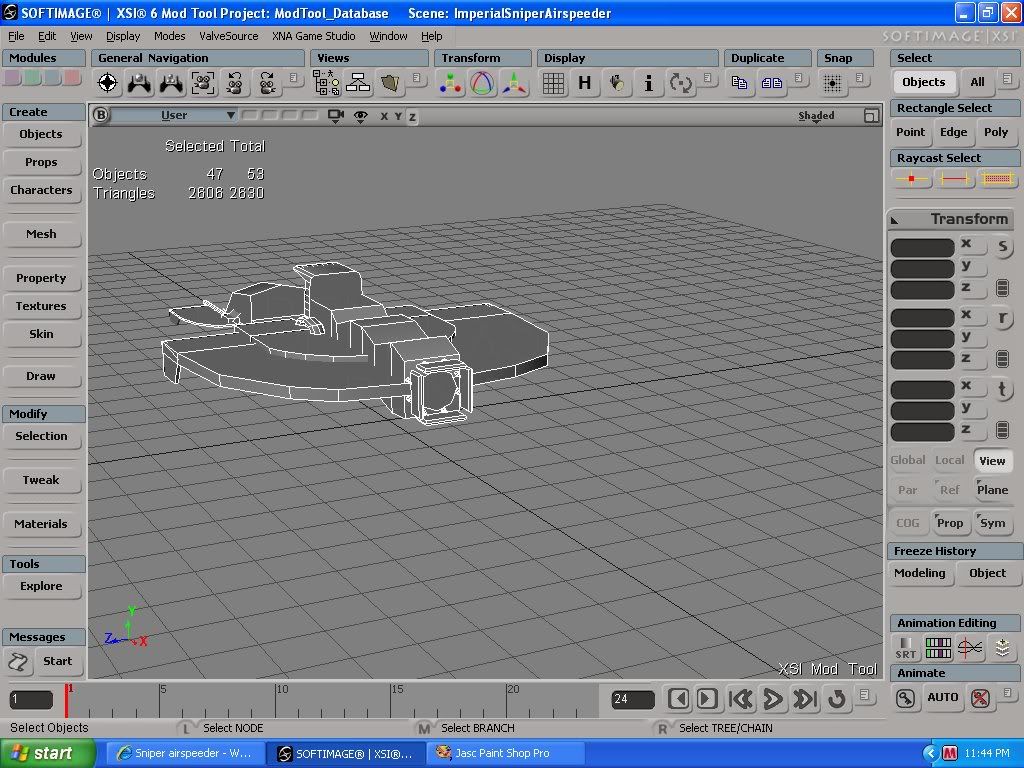The width and height of the screenshot is (1024, 768).
Task: Open the XNA Game Studio menu
Action: (x=313, y=36)
